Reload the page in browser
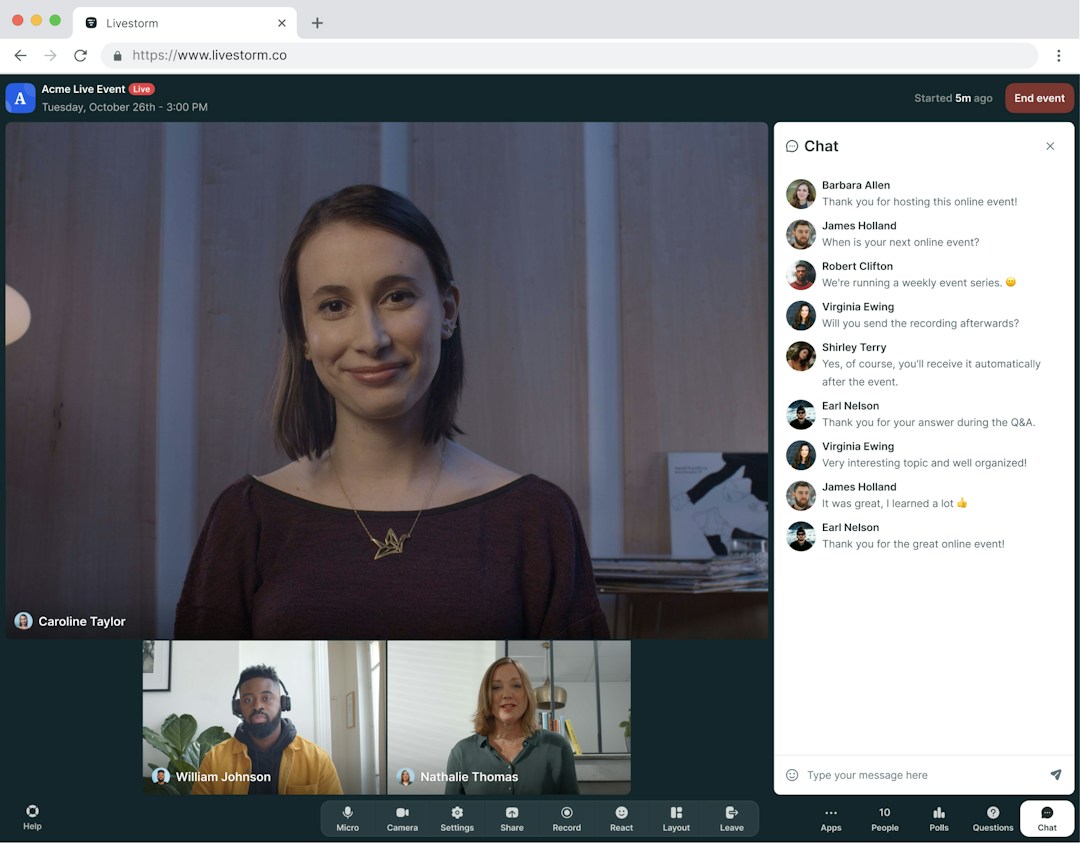The image size is (1080, 844). pos(81,55)
